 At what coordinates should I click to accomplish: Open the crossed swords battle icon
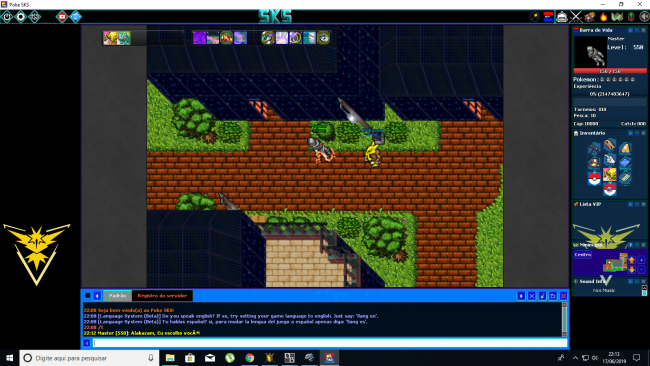pos(576,17)
